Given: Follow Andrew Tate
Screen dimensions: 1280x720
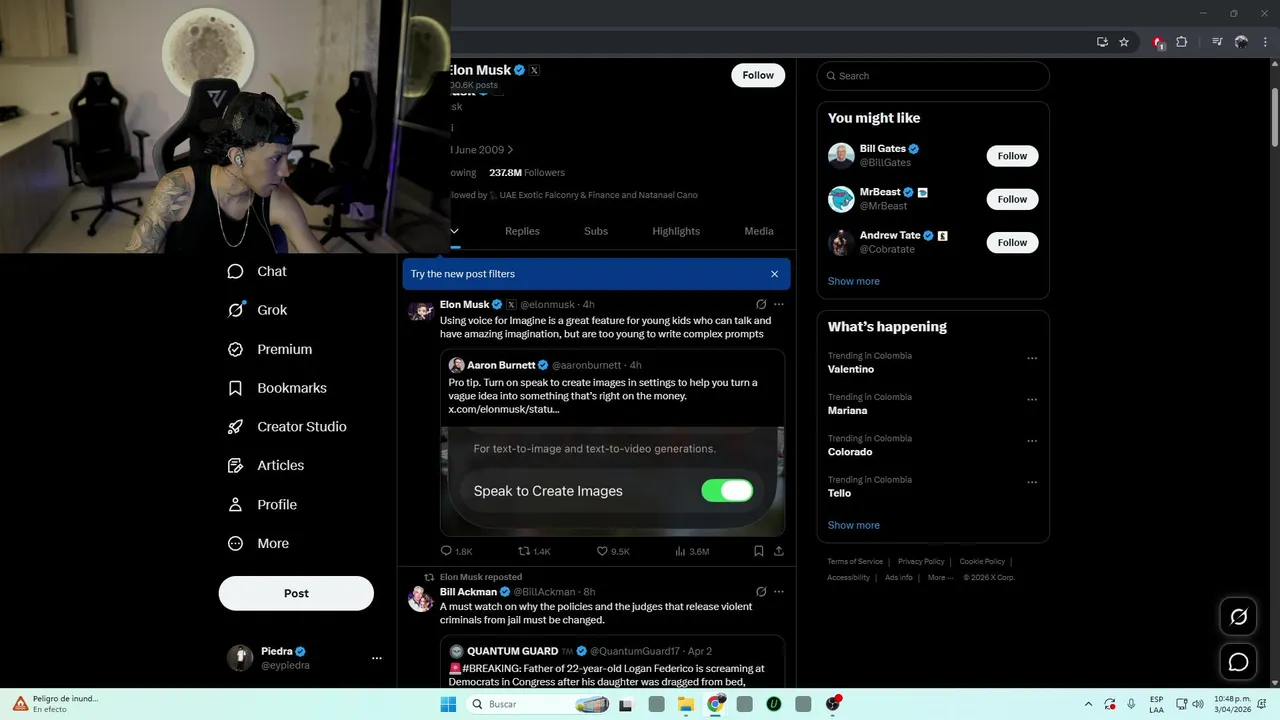Looking at the screenshot, I should 1012,242.
